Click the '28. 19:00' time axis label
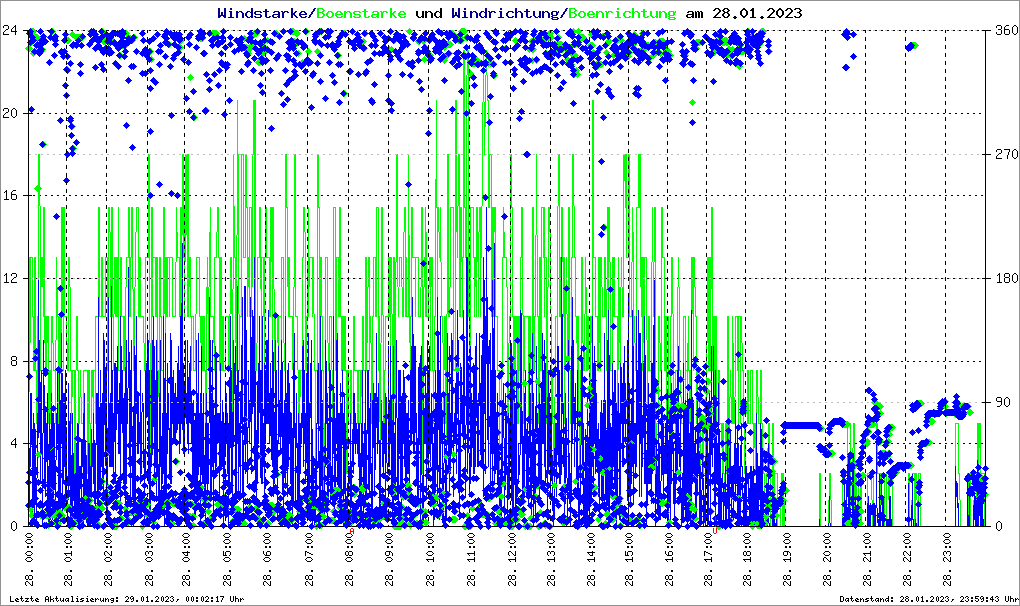Image resolution: width=1020 pixels, height=606 pixels. click(x=788, y=559)
